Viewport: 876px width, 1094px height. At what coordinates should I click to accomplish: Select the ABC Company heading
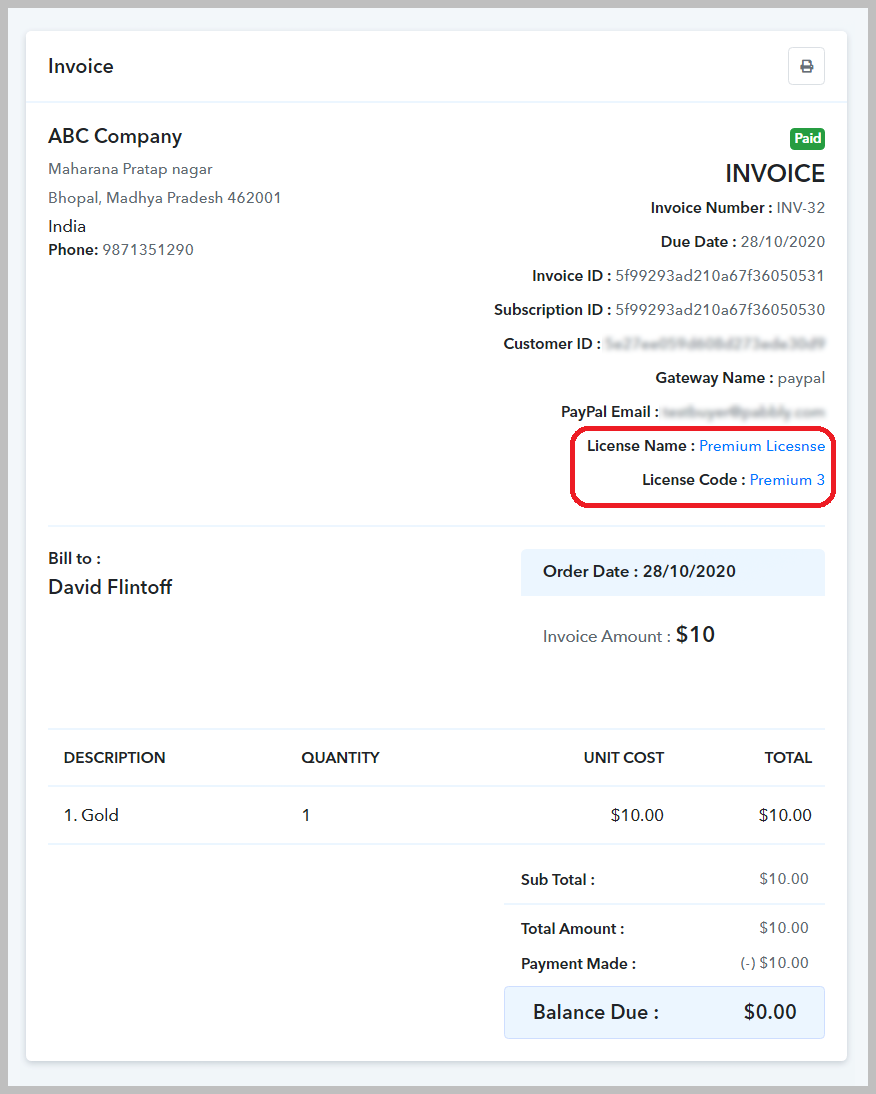(x=115, y=136)
